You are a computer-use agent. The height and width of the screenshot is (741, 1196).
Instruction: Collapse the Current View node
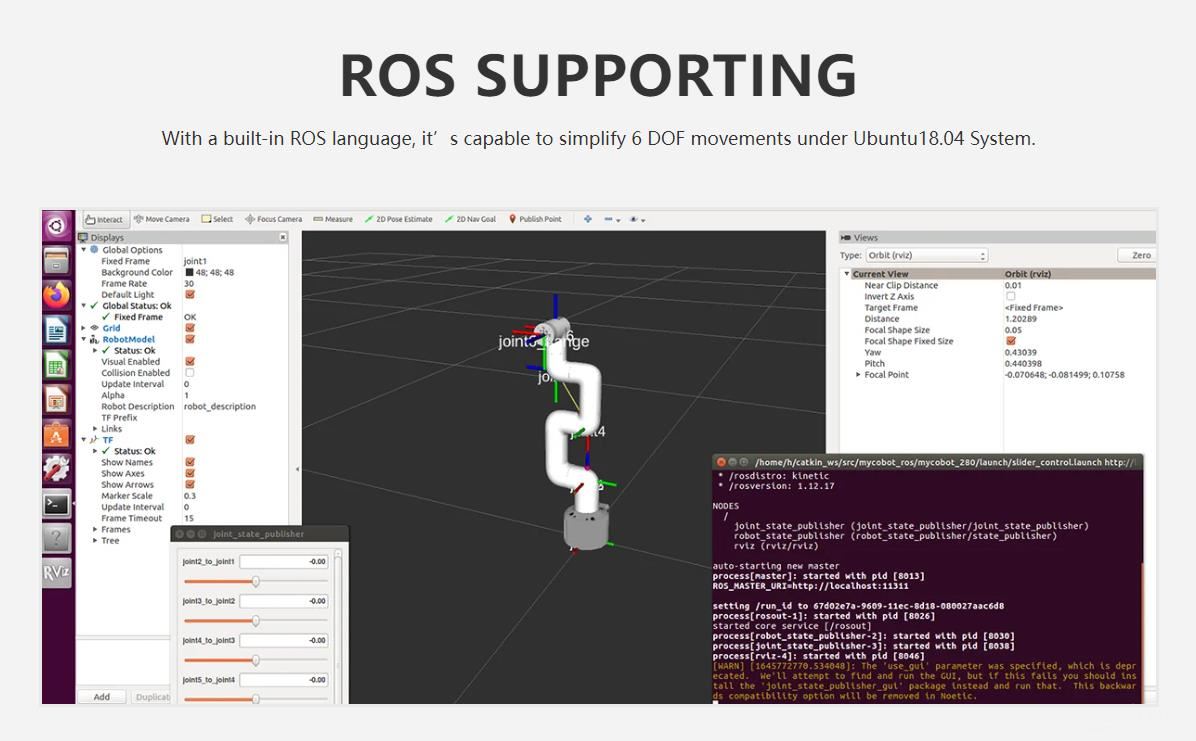pyautogui.click(x=847, y=274)
